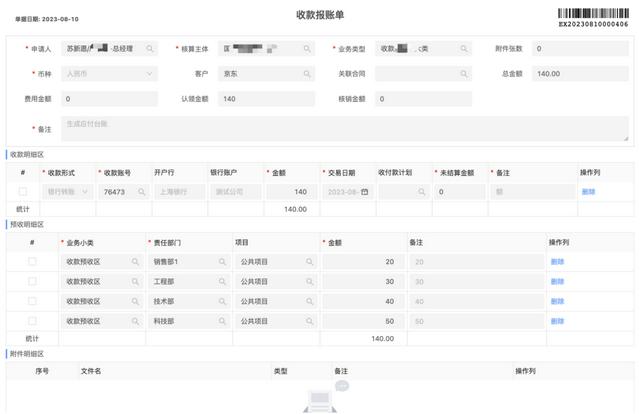Click the 总金额 140.00 field
640x414 pixels.
(580, 74)
